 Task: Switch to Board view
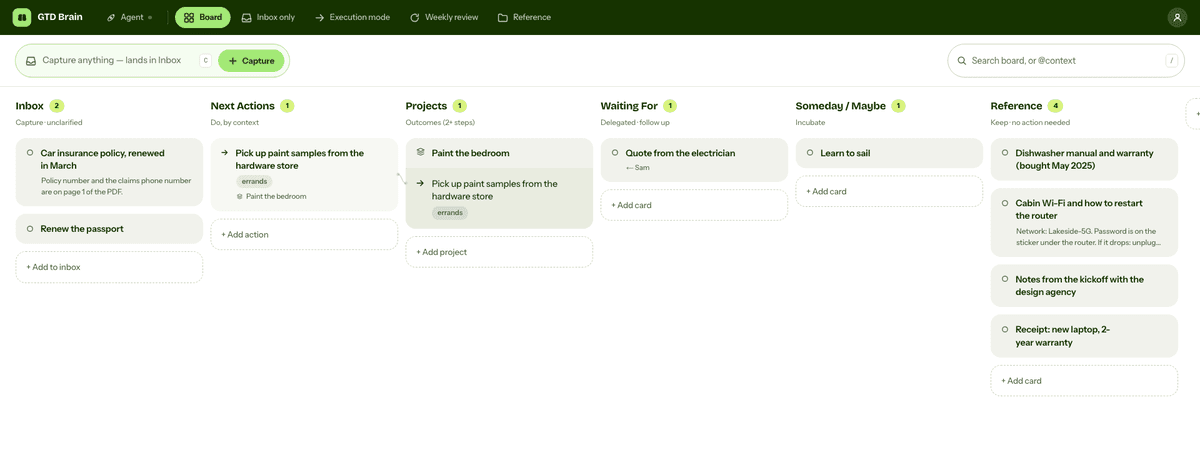pos(202,17)
